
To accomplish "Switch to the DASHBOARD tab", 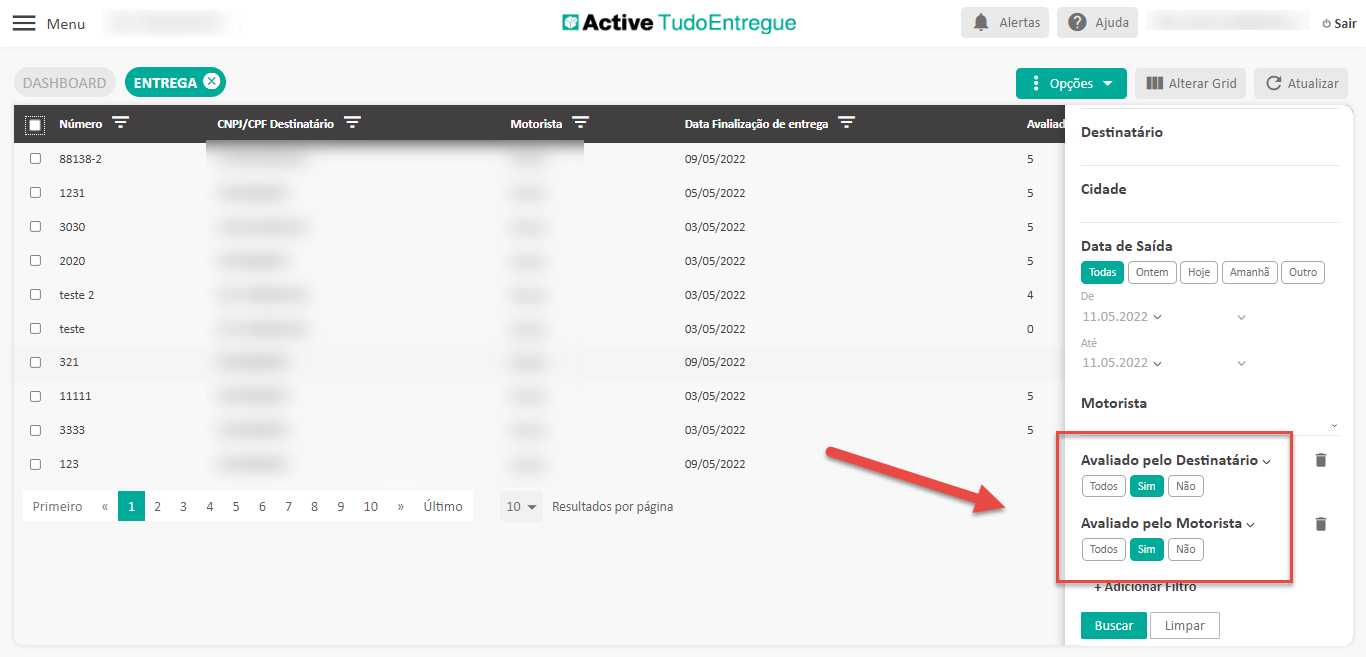I will (64, 83).
